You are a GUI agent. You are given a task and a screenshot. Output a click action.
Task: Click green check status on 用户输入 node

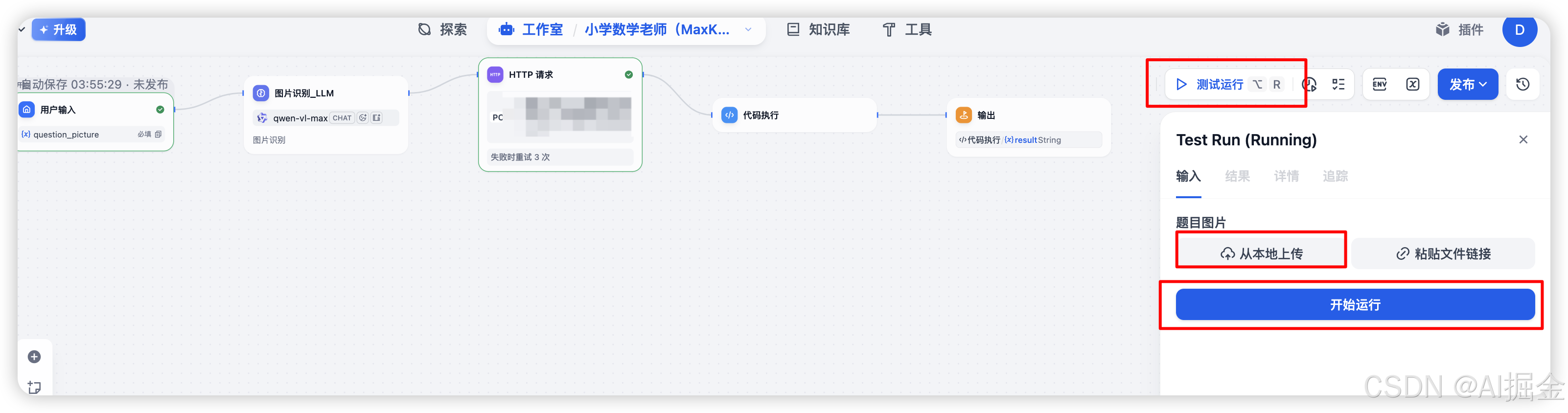[x=160, y=110]
